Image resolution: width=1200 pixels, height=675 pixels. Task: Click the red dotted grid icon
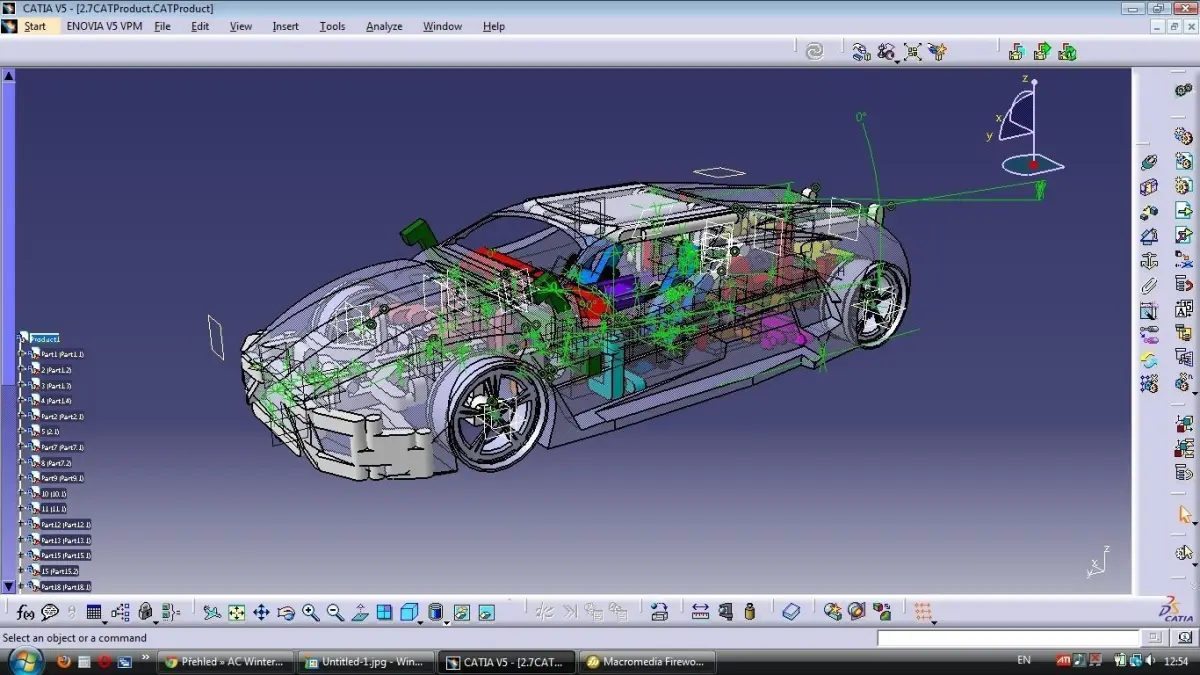click(922, 612)
